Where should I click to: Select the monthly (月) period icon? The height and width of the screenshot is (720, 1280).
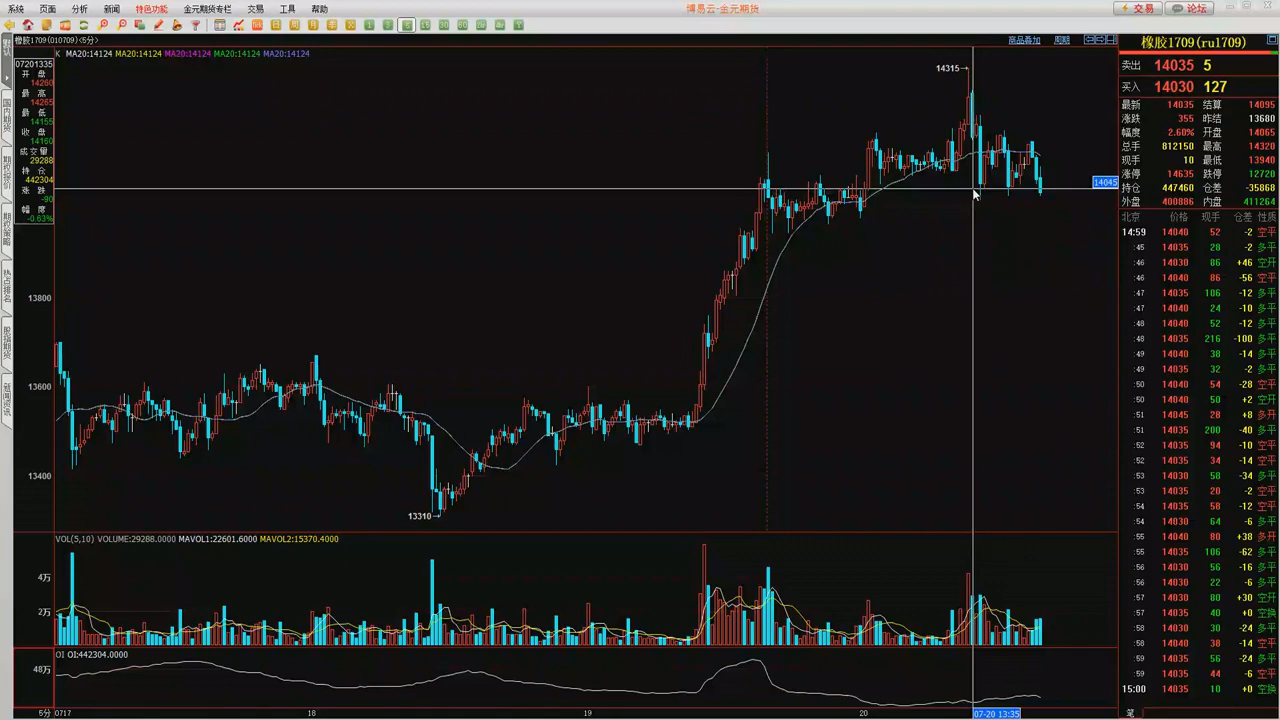pyautogui.click(x=314, y=25)
